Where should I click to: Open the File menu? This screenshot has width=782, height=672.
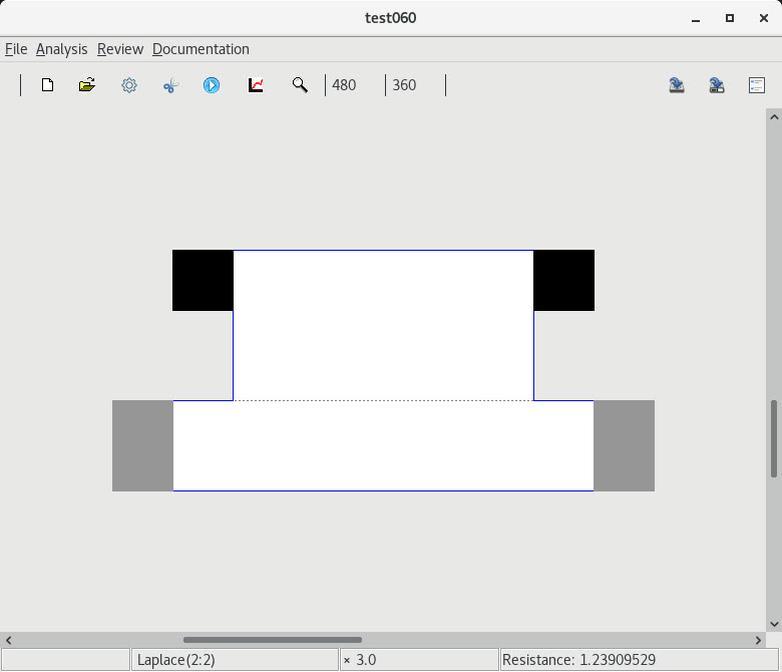[16, 49]
